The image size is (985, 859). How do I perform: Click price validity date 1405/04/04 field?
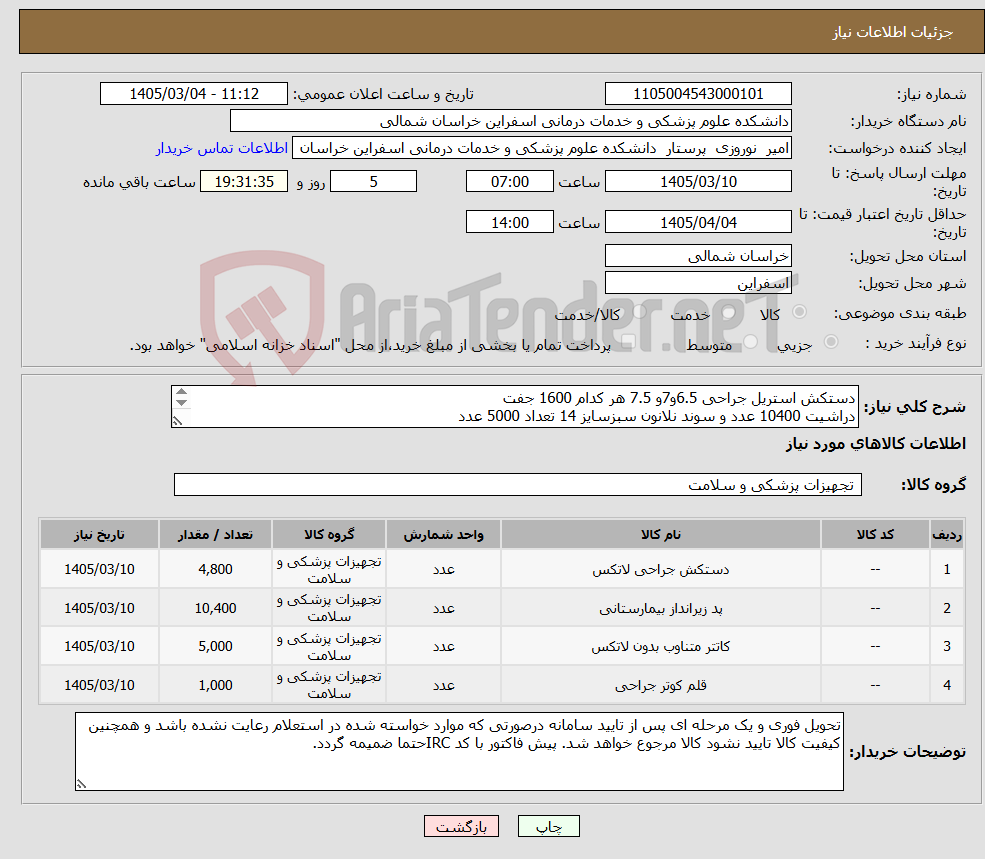(698, 222)
